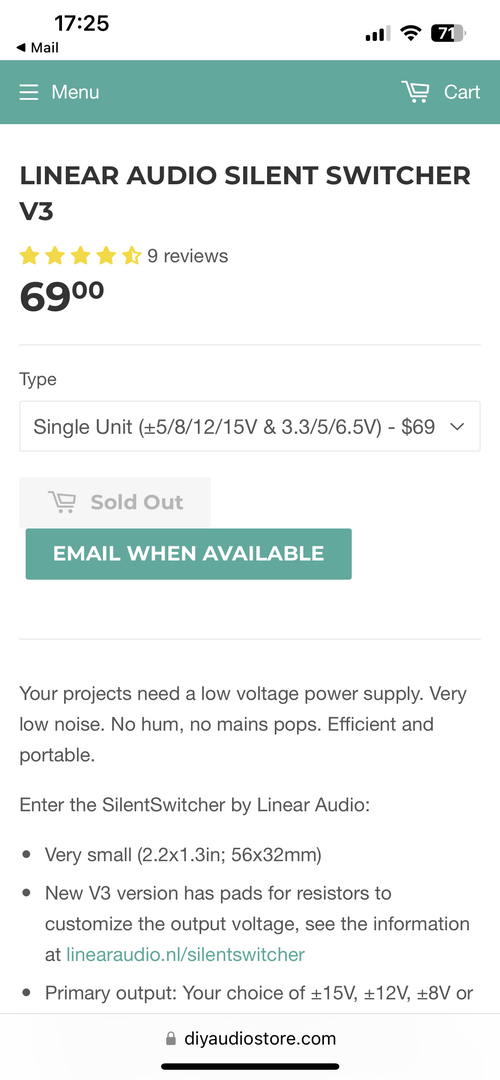
Task: Open the 9 reviews link
Action: point(187,256)
